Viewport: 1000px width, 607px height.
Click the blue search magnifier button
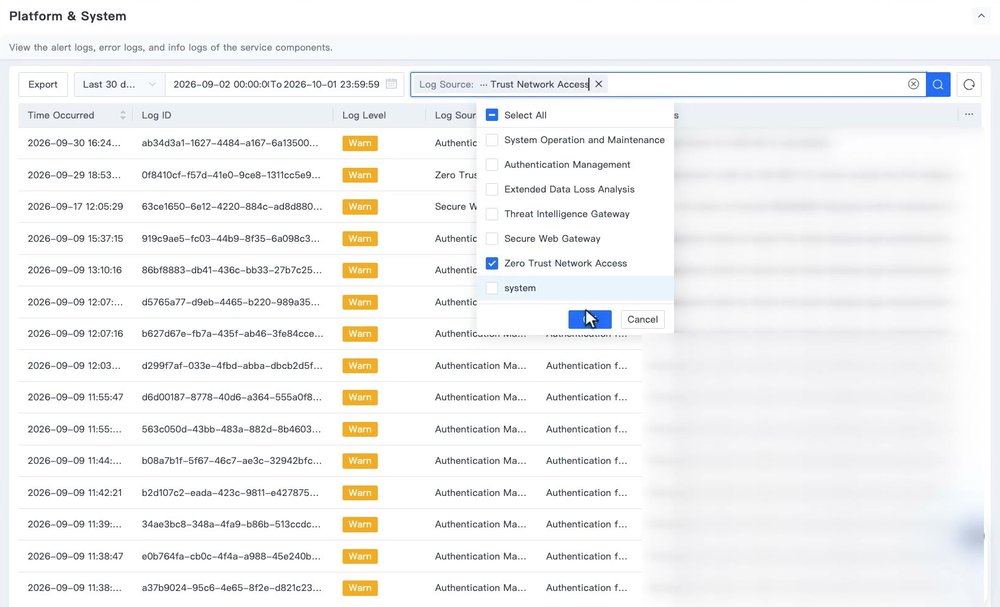(x=938, y=84)
